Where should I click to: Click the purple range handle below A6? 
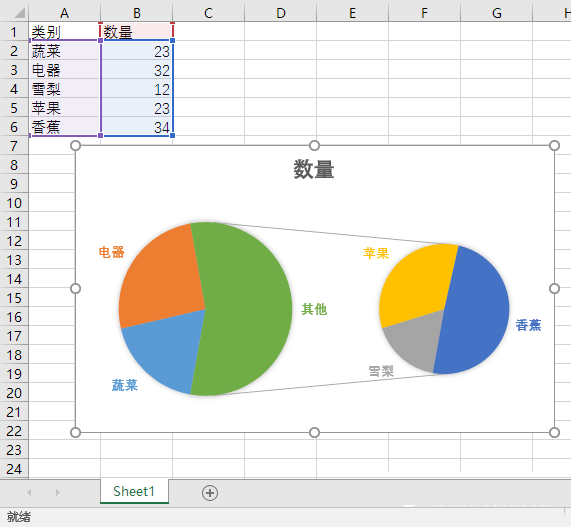(101, 135)
